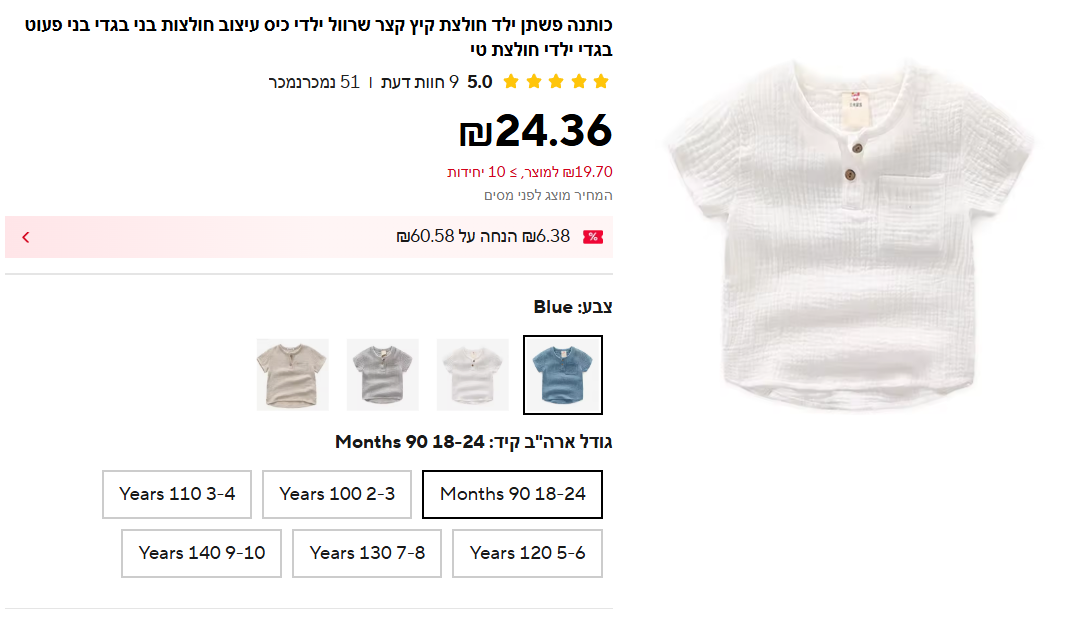Choose the white shirt color thumbnail
Image resolution: width=1070 pixels, height=635 pixels.
[473, 375]
